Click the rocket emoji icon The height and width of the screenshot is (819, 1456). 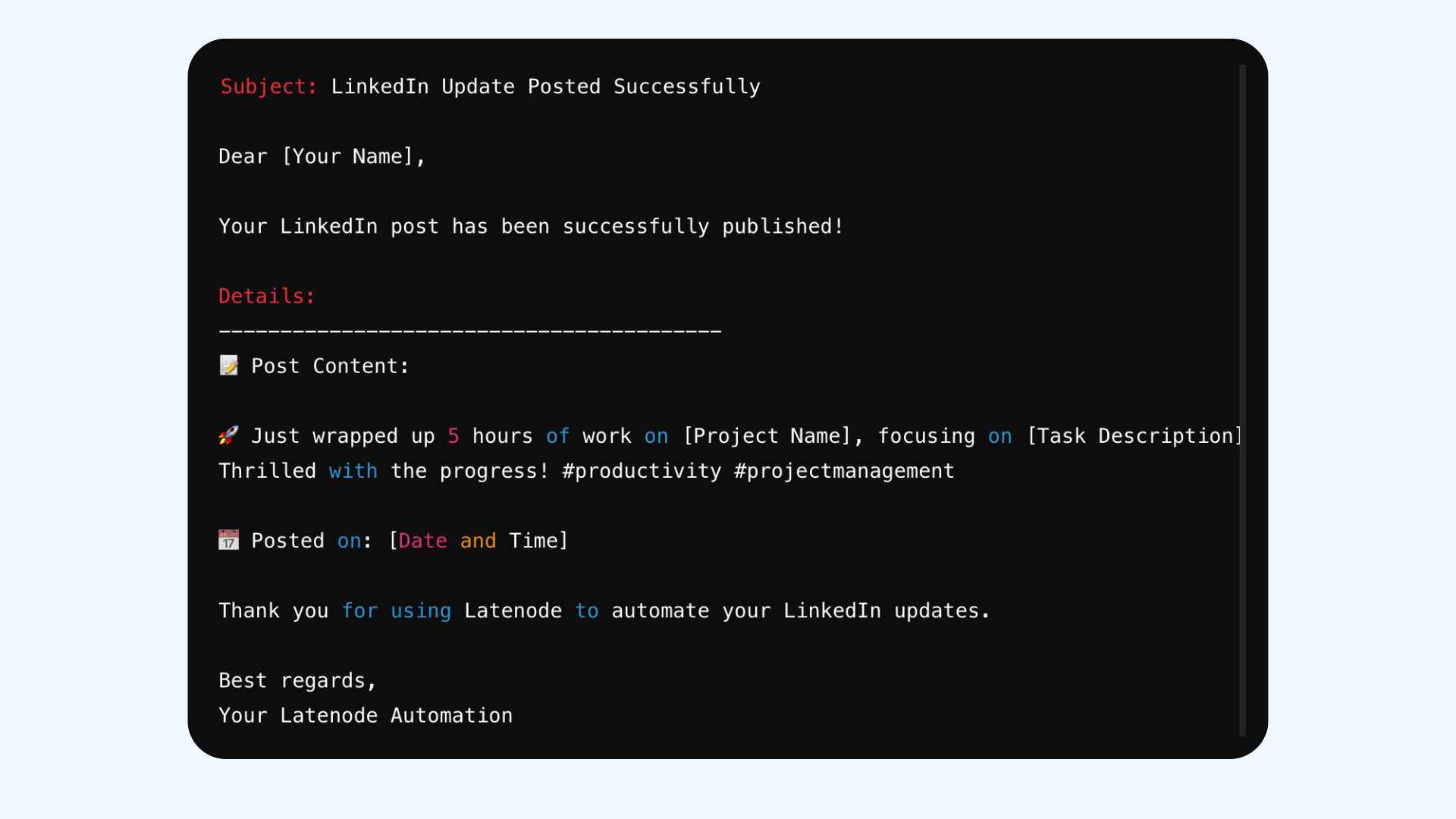click(x=228, y=435)
